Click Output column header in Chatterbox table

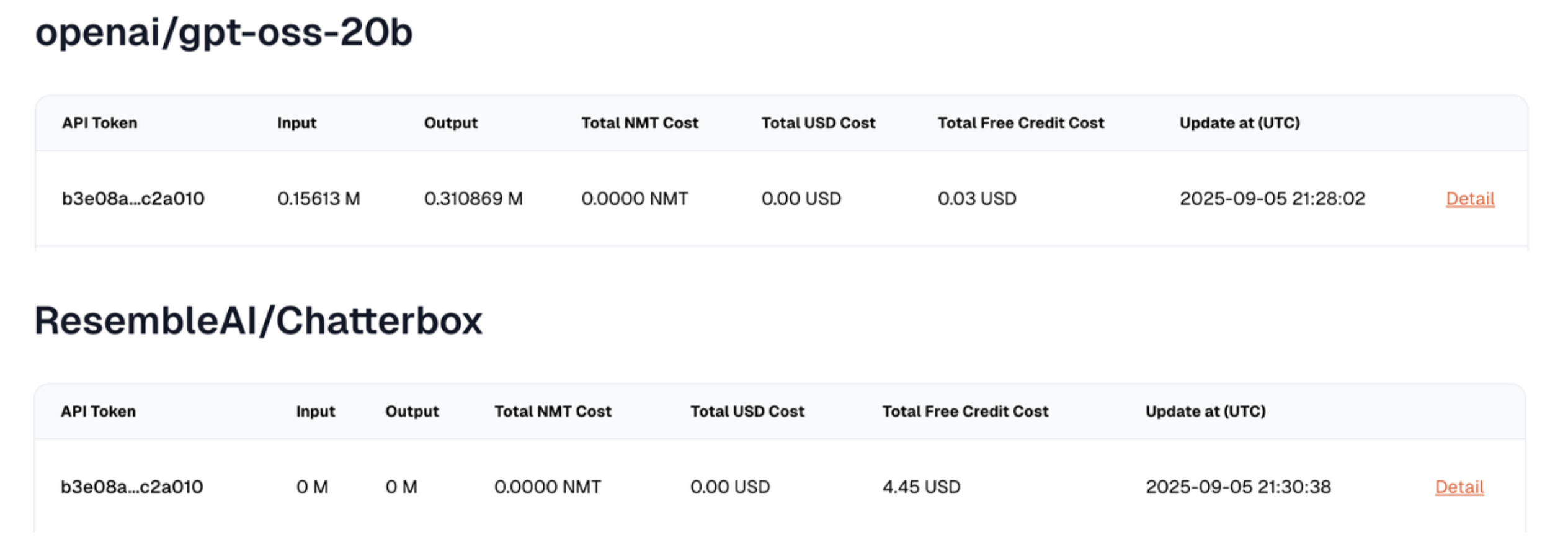coord(412,411)
